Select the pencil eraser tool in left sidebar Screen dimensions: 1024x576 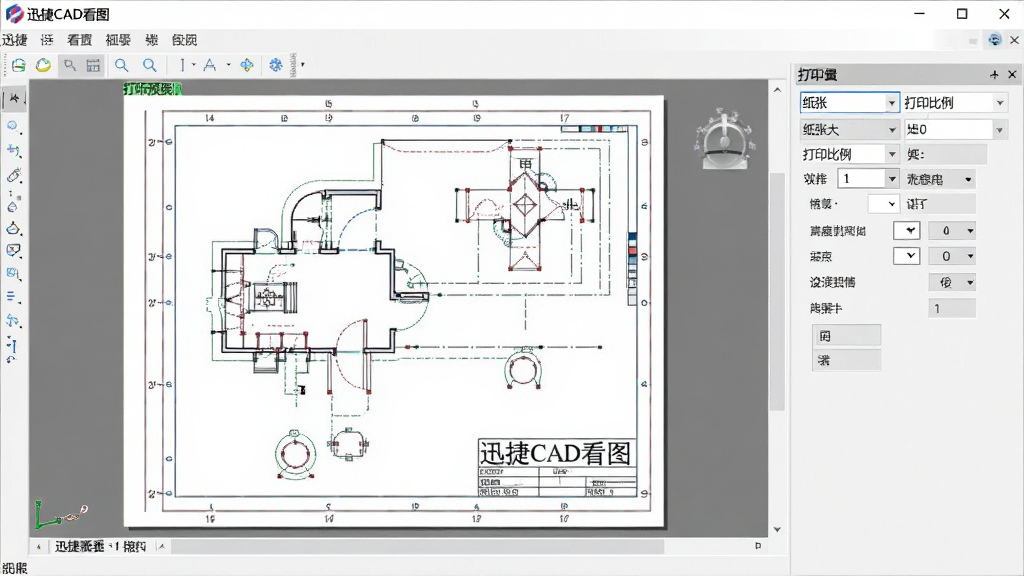14,175
